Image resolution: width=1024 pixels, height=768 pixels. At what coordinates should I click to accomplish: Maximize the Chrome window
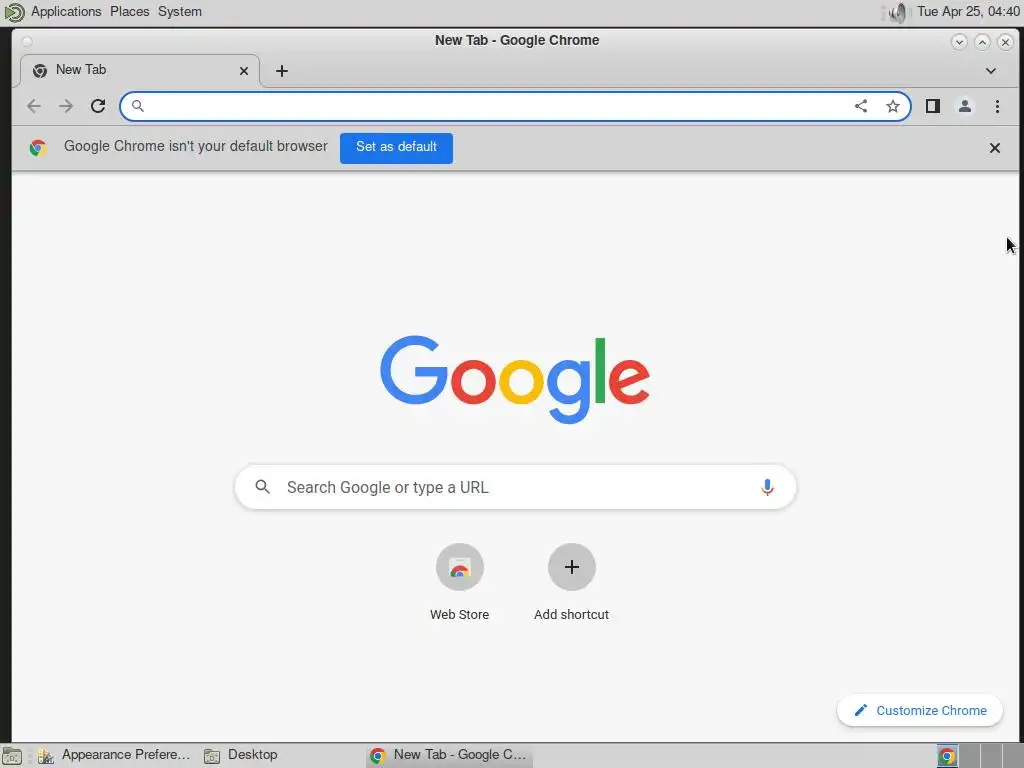coord(982,42)
